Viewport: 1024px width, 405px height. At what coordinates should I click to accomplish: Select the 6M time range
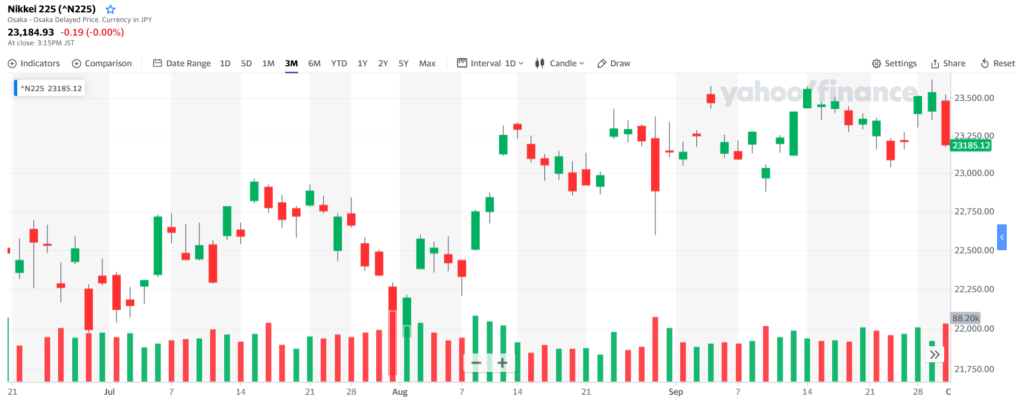pos(314,63)
